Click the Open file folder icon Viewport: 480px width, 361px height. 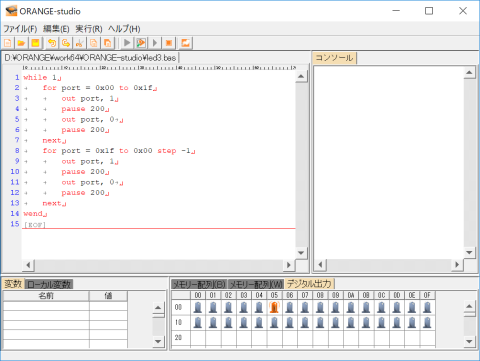pos(21,43)
